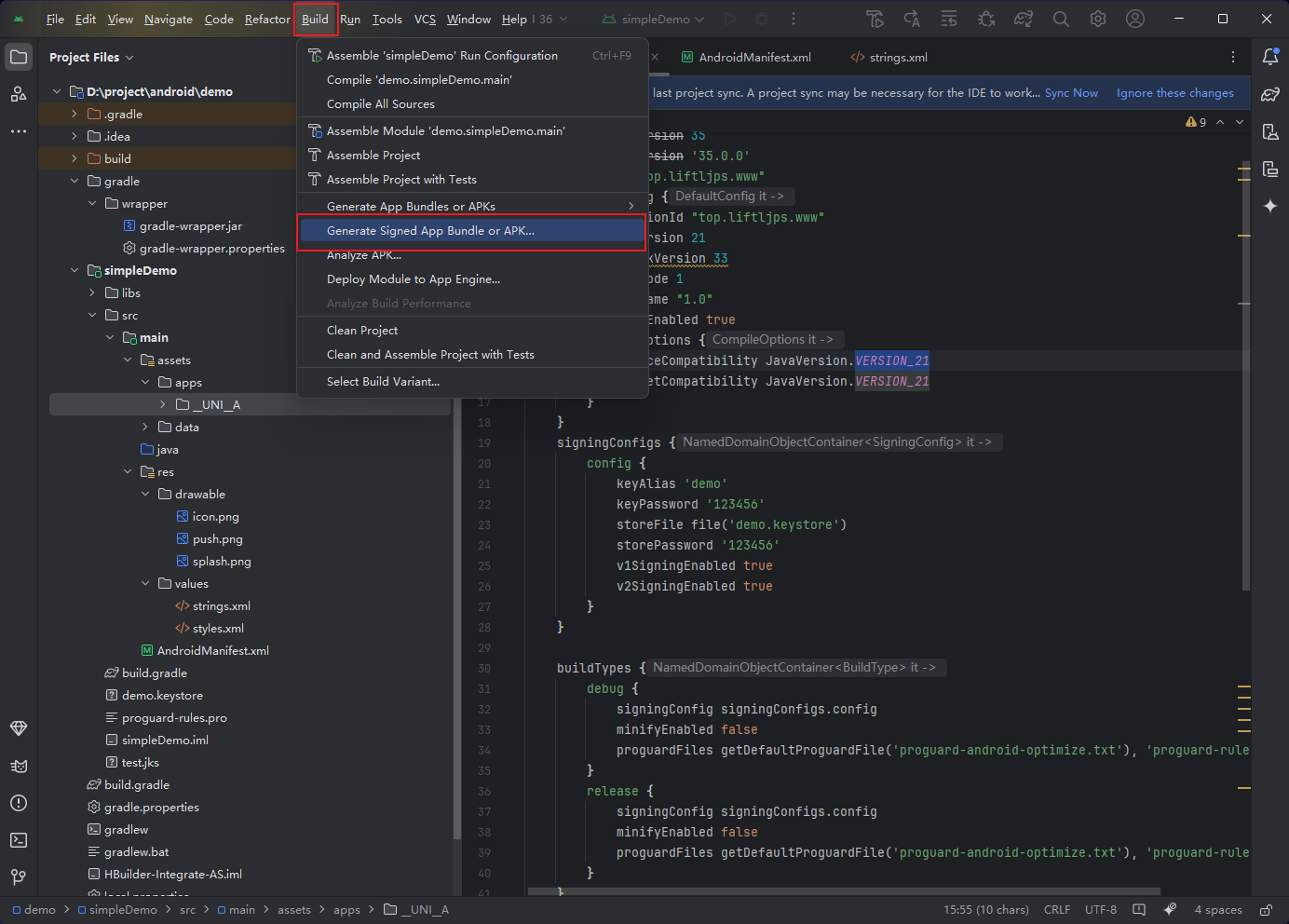
Task: Choose Clean Project from Build menu
Action: [x=362, y=331]
